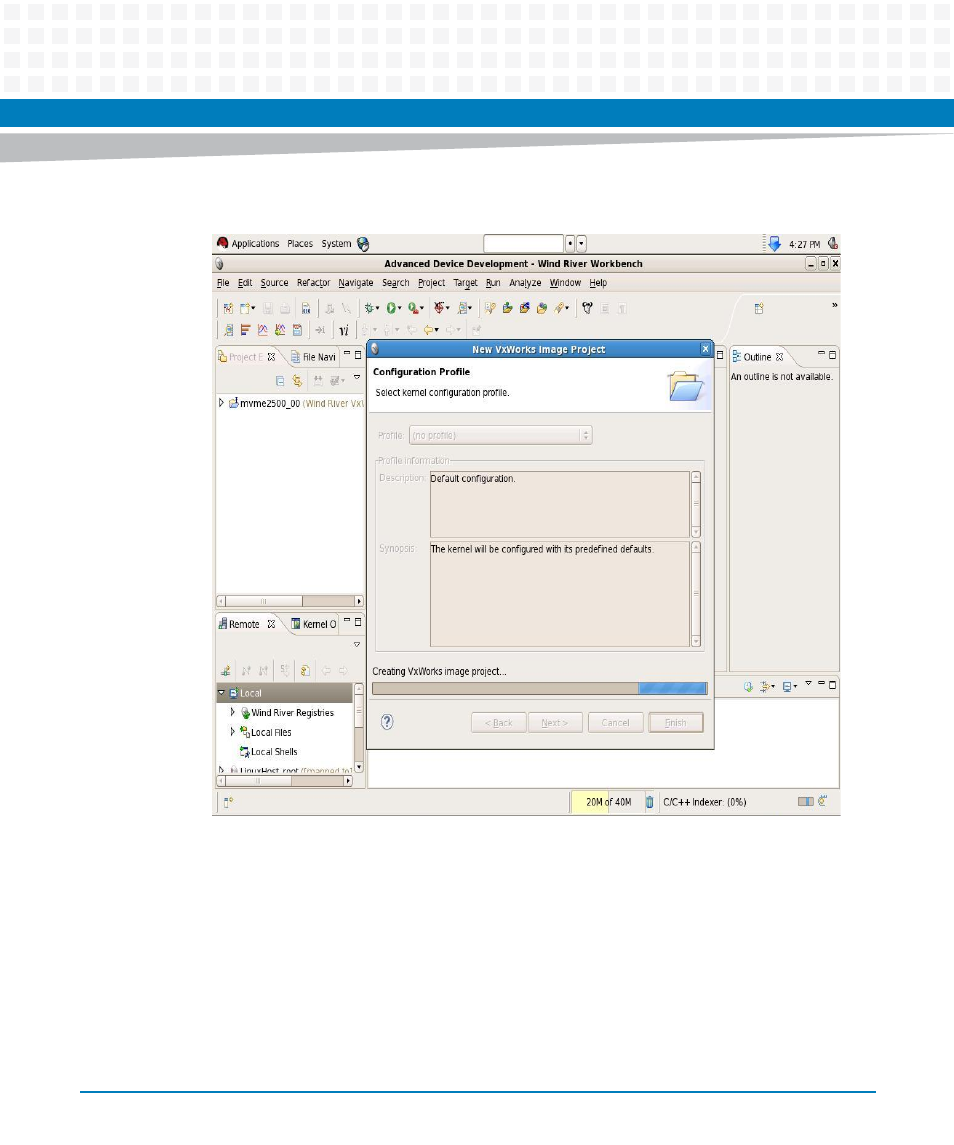Click the garbage collector trash icon
954x1145 pixels.
point(649,802)
